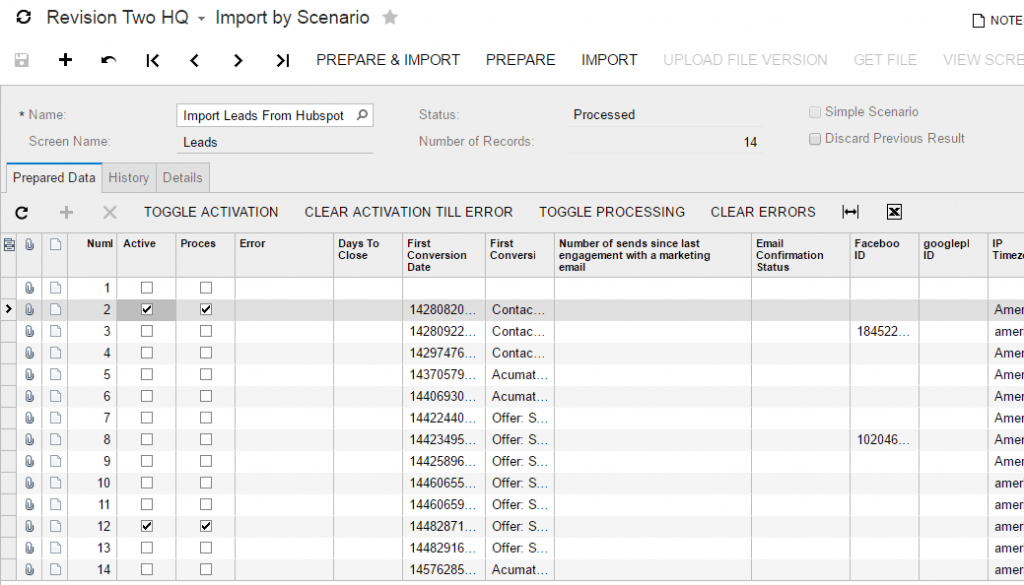Screen dimensions: 1024x585
Task: Go to previous record arrow
Action: pyautogui.click(x=195, y=61)
